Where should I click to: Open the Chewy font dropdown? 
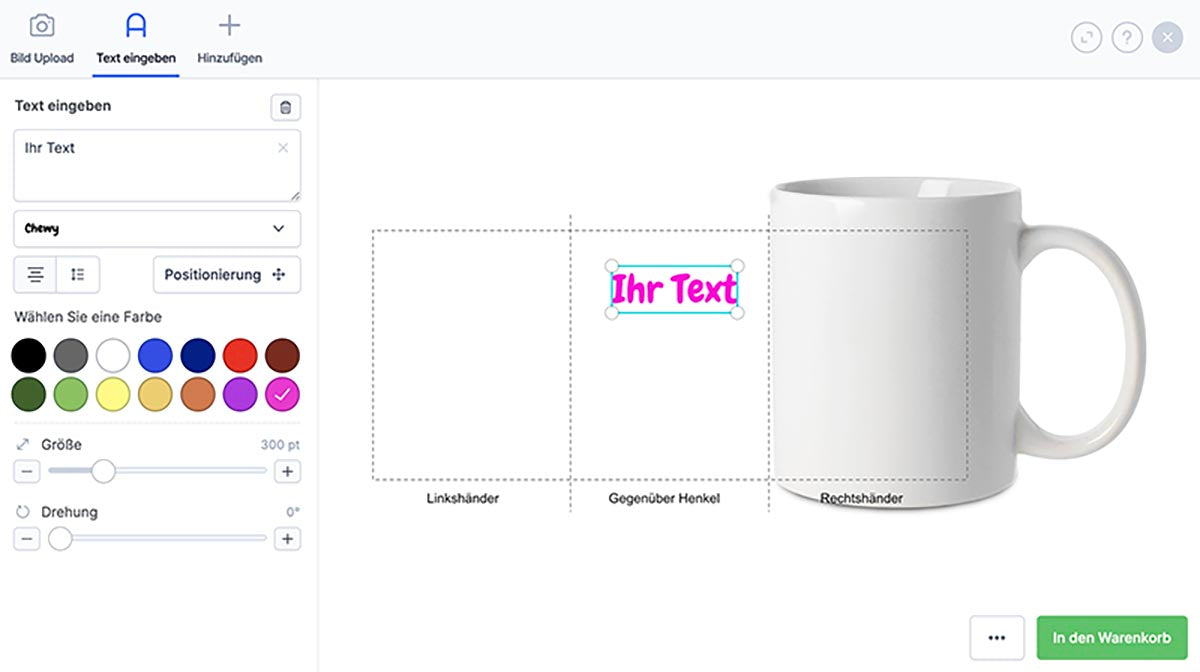pyautogui.click(x=157, y=229)
